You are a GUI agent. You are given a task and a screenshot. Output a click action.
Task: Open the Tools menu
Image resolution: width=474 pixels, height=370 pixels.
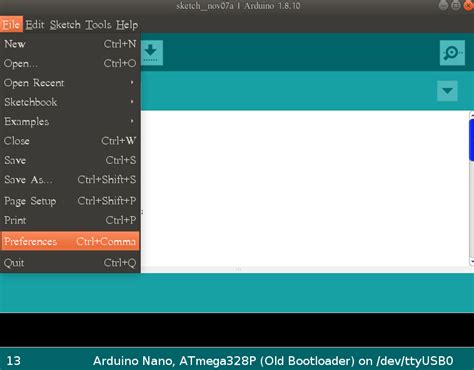(98, 24)
